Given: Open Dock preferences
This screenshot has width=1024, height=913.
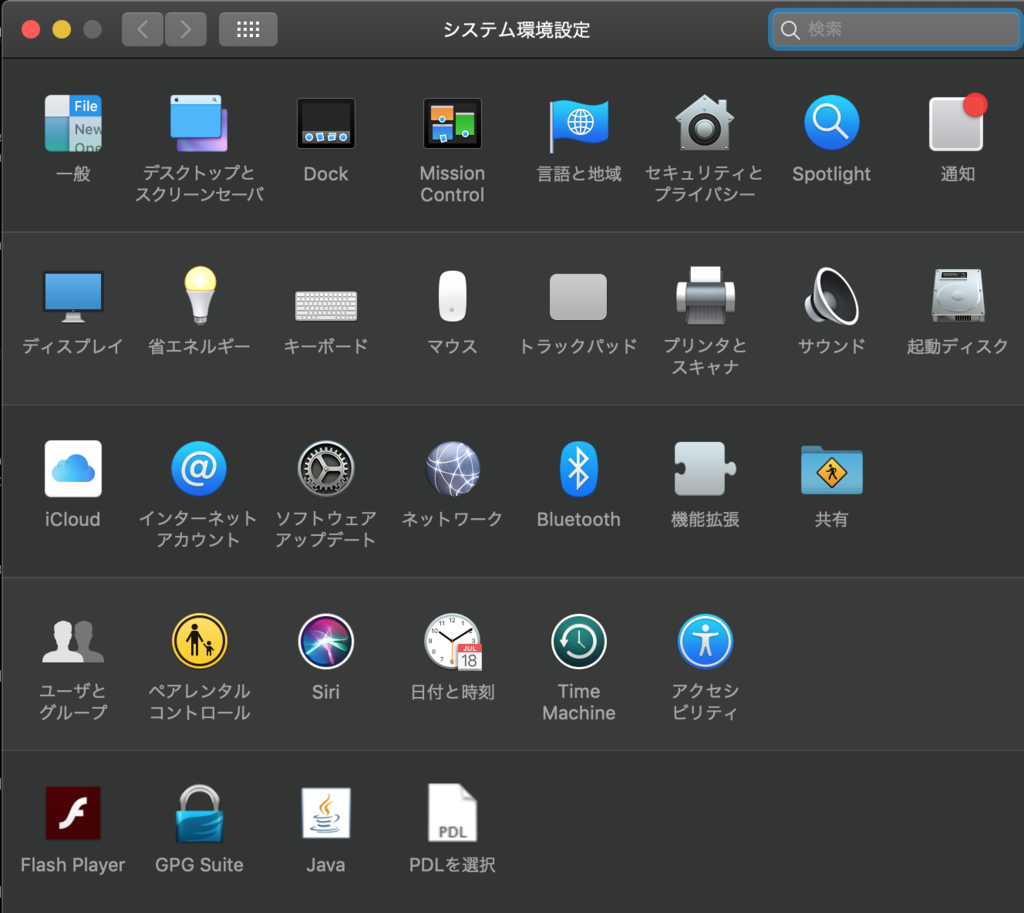Looking at the screenshot, I should (326, 122).
